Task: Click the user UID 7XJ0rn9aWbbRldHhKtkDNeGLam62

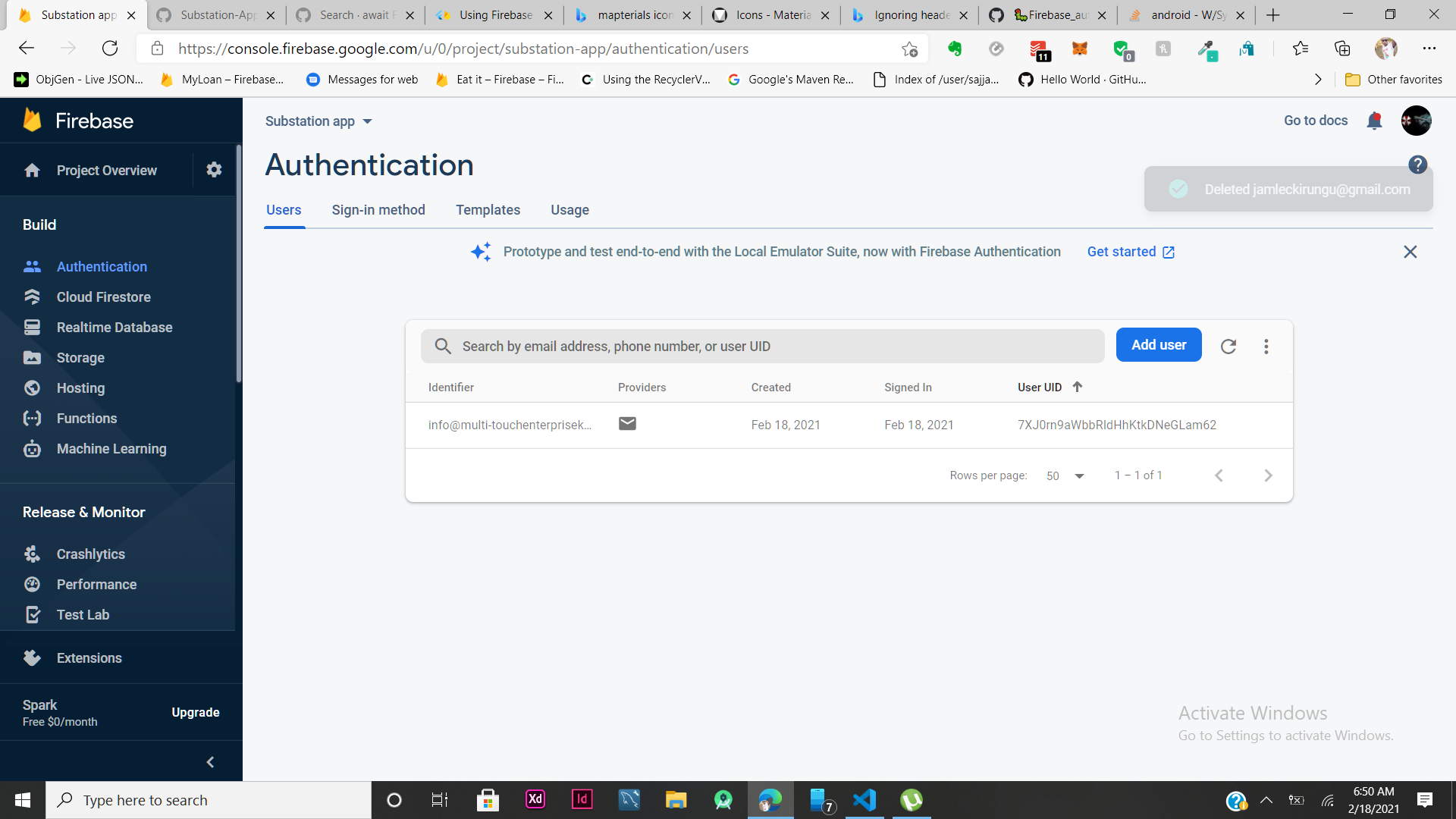Action: pyautogui.click(x=1116, y=425)
